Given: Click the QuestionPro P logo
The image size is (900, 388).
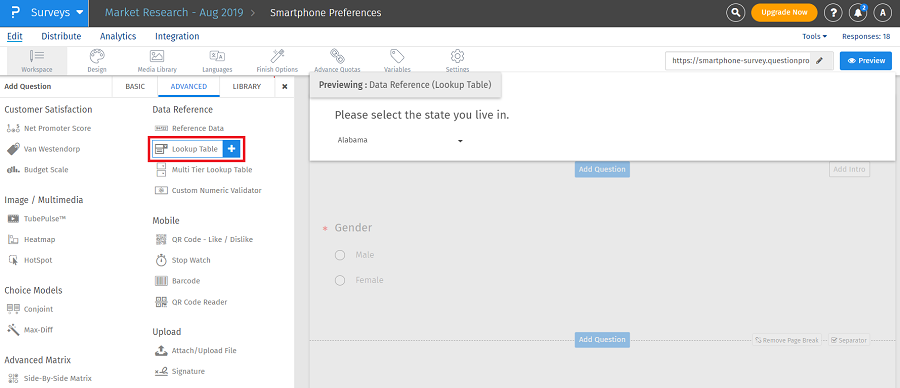Looking at the screenshot, I should coord(15,13).
